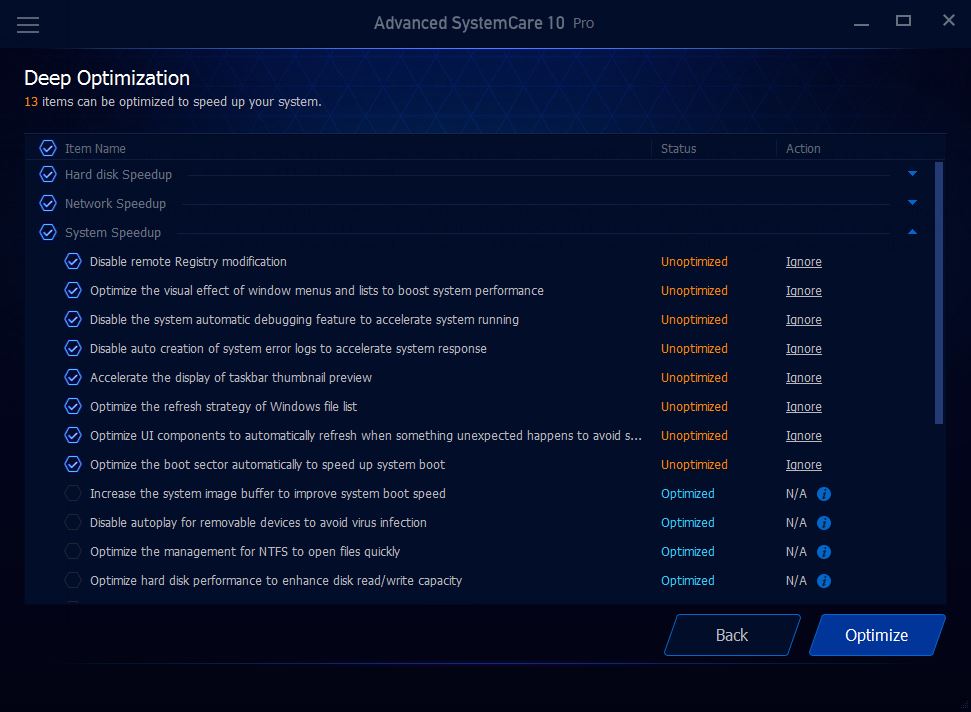Image resolution: width=971 pixels, height=712 pixels.
Task: Check Increase the system image buffer item
Action: [x=73, y=493]
